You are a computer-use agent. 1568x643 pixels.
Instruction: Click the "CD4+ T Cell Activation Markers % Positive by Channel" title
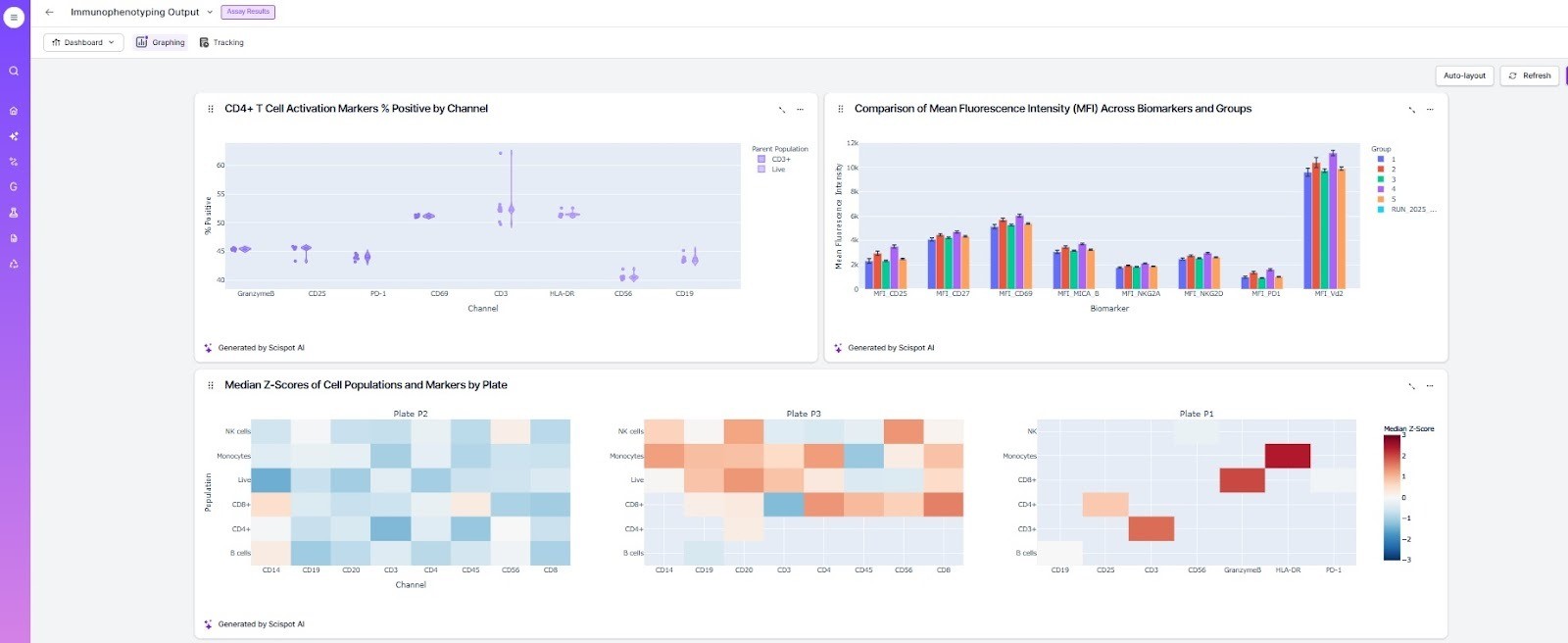[x=356, y=109]
